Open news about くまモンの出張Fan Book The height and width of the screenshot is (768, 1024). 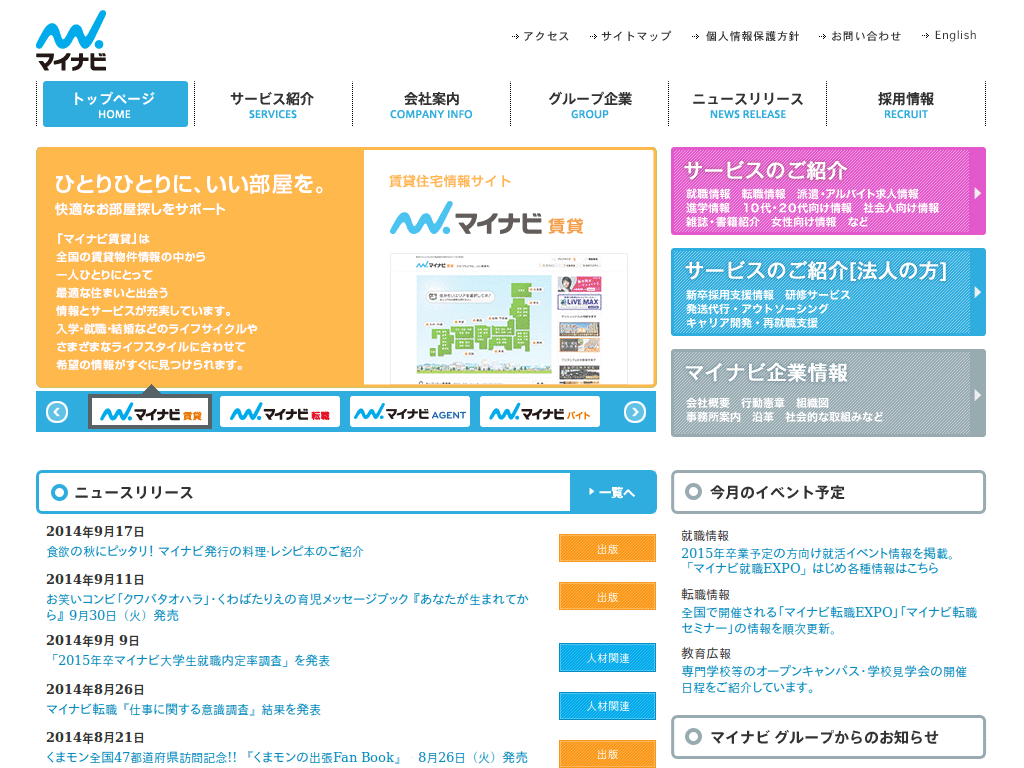pyautogui.click(x=287, y=757)
